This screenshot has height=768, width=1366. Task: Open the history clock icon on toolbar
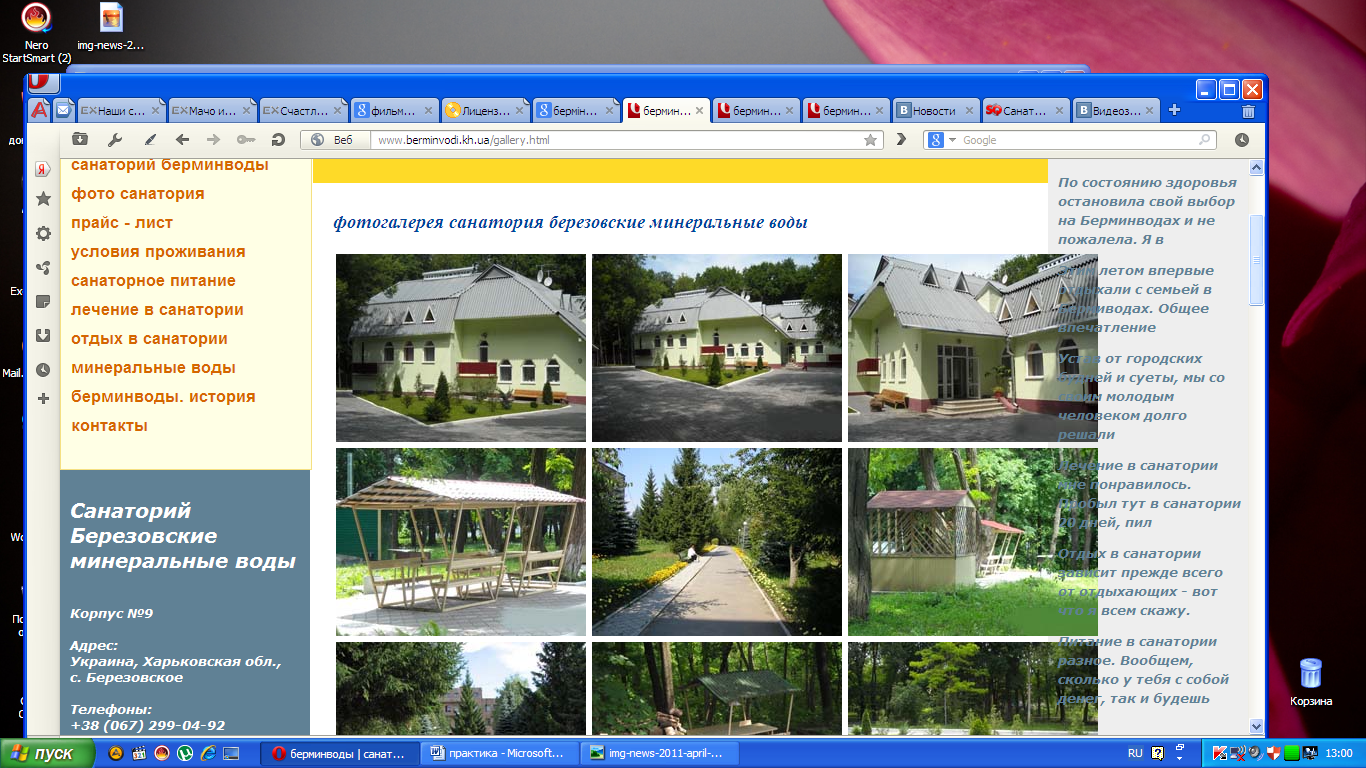point(1241,140)
